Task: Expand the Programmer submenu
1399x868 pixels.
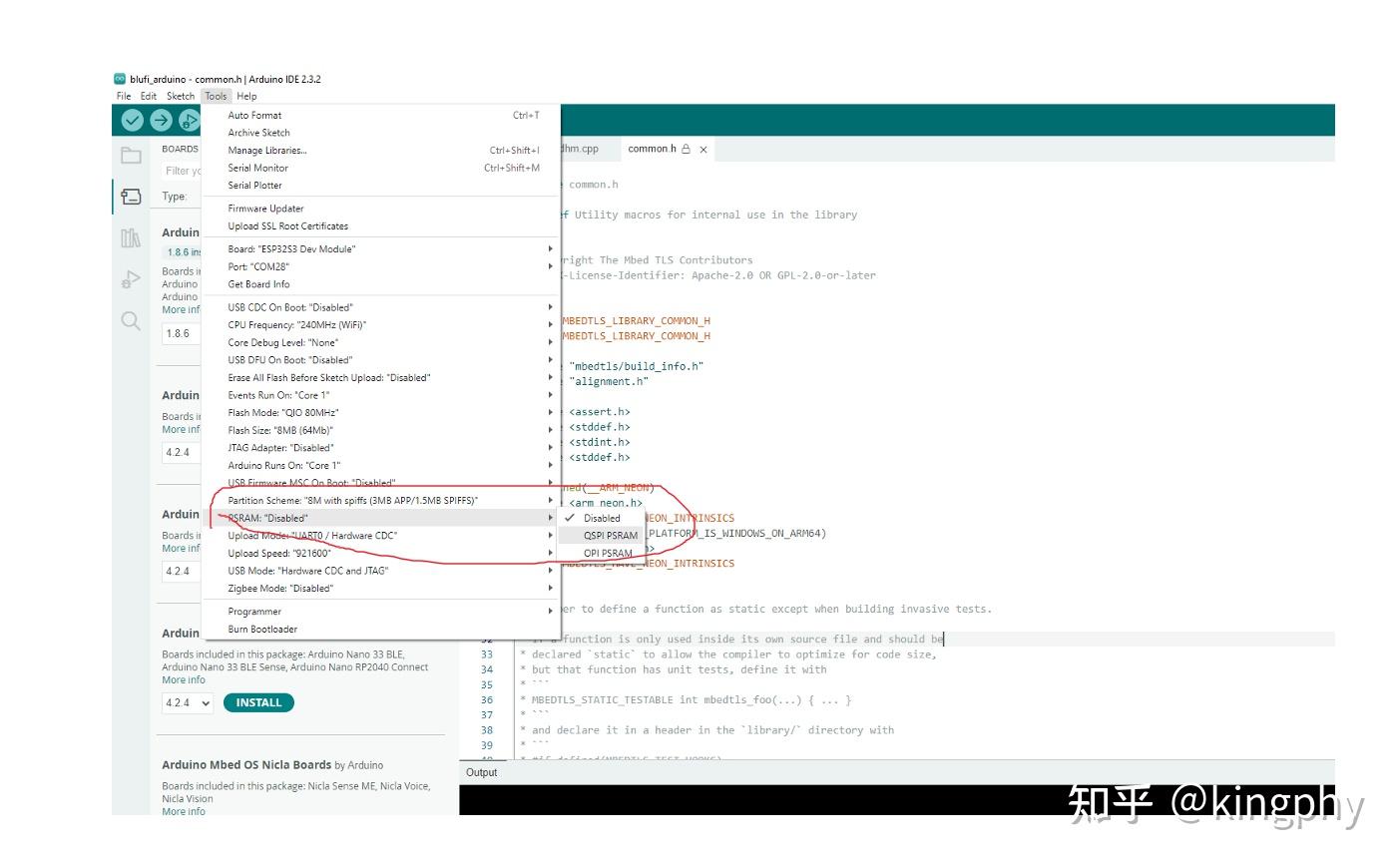Action: coord(380,612)
